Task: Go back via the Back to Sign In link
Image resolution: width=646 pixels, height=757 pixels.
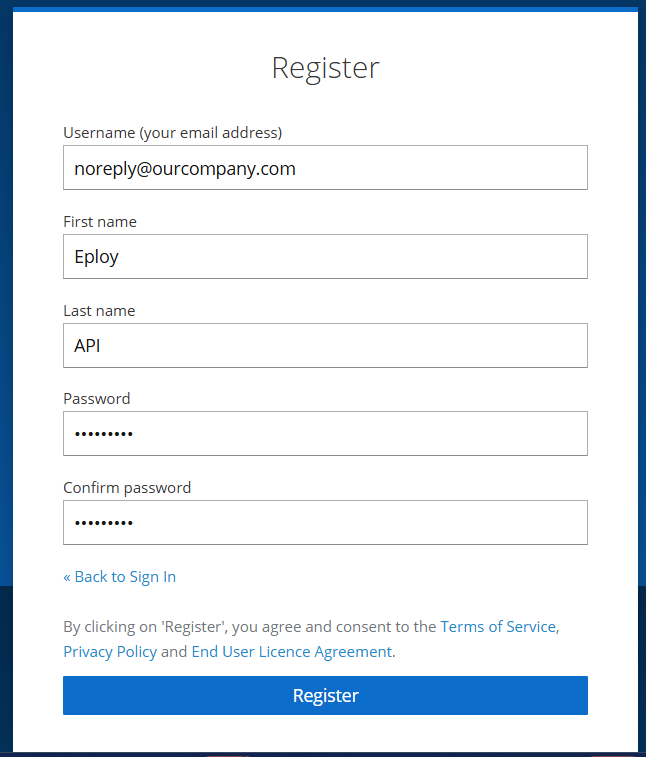Action: point(125,577)
